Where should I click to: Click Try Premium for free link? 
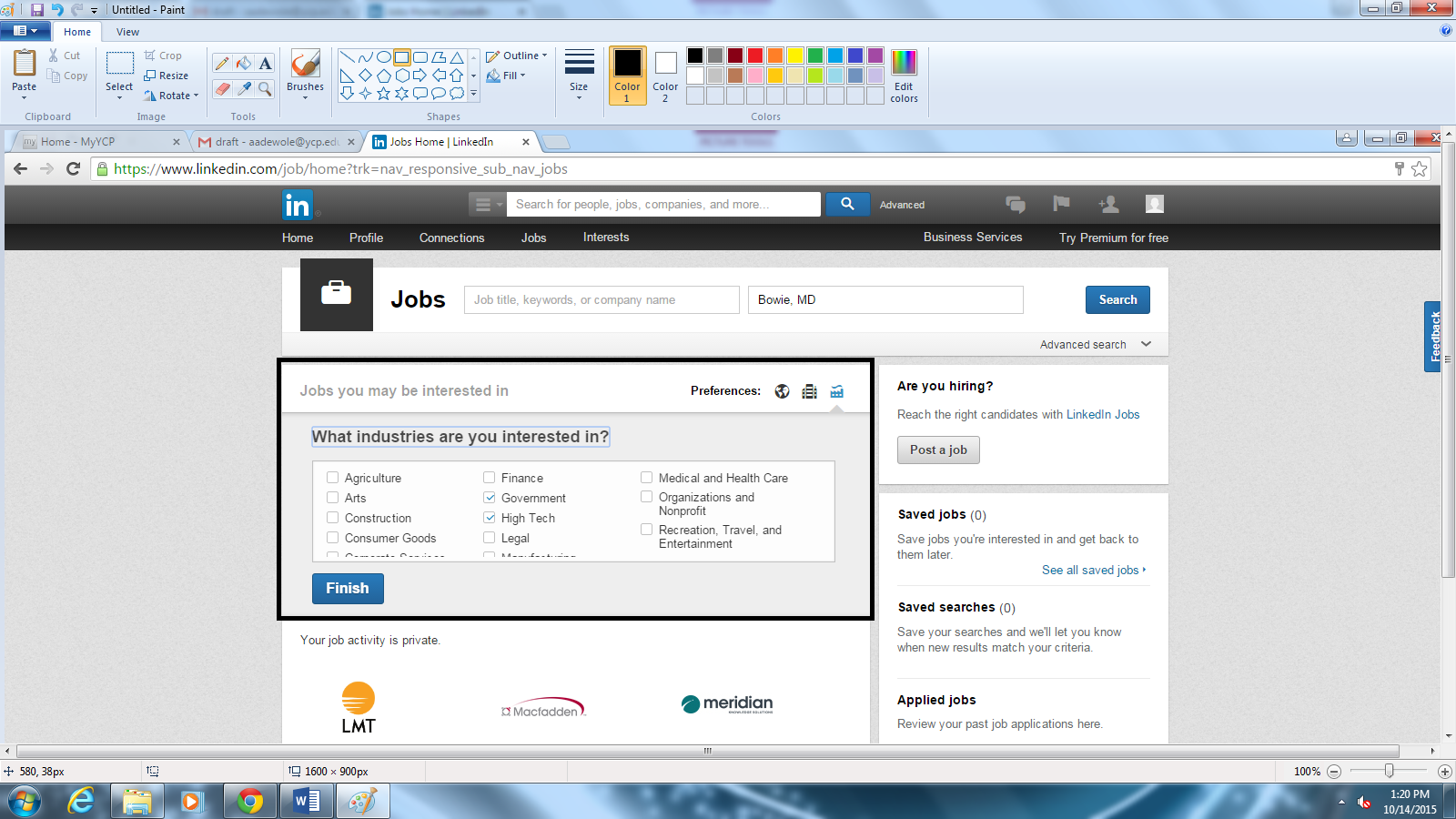(x=1114, y=238)
